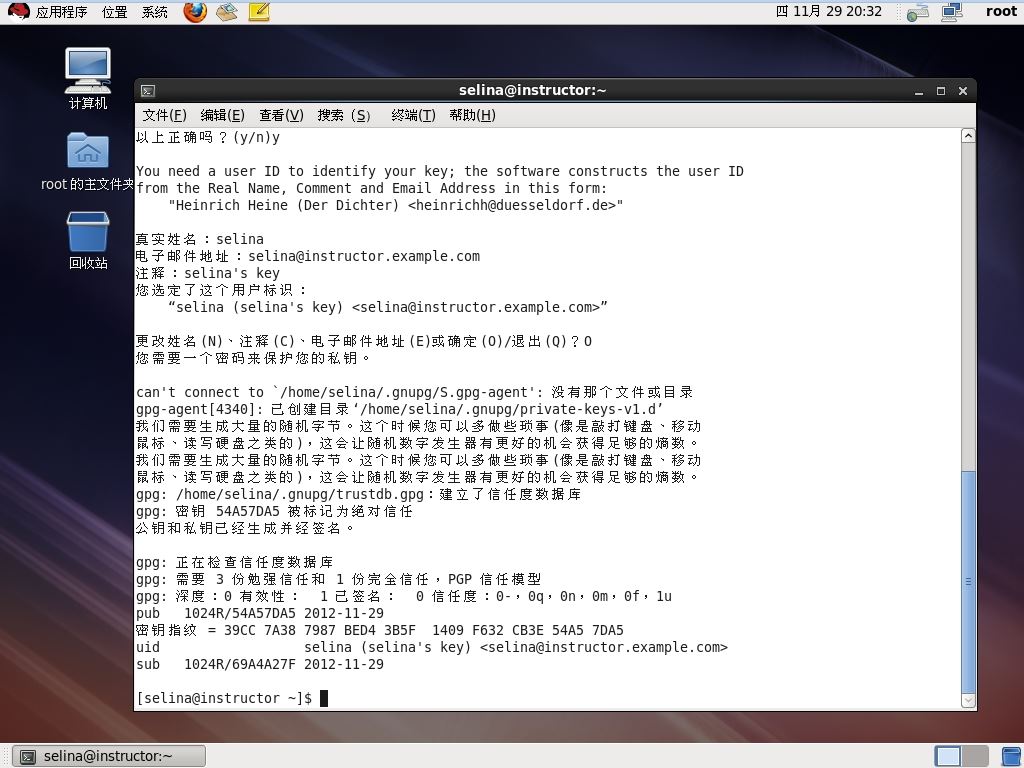The height and width of the screenshot is (768, 1024).
Task: Switch to the second workspace in pager
Action: [975, 756]
